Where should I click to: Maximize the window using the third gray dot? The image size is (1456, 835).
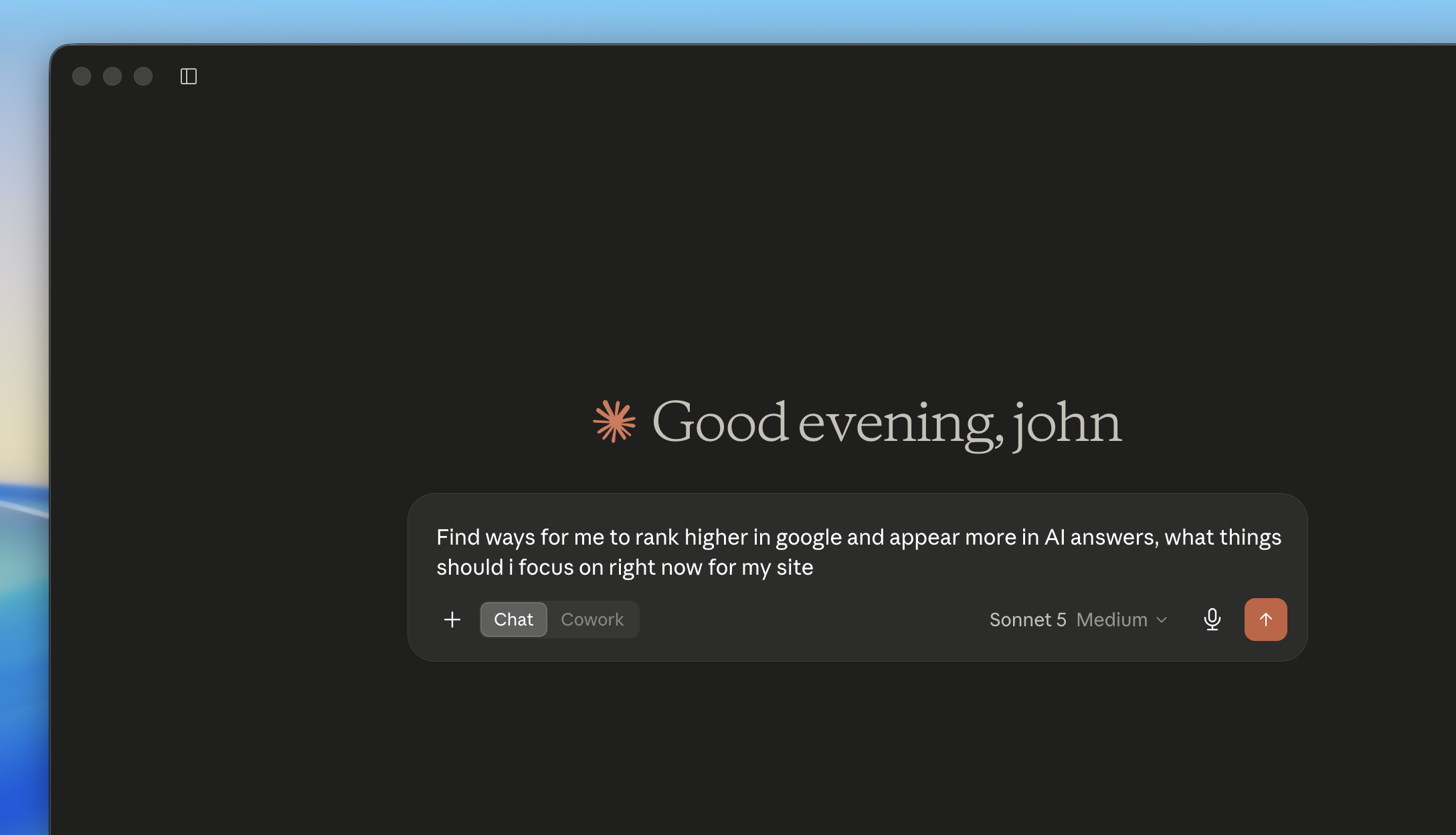click(143, 76)
